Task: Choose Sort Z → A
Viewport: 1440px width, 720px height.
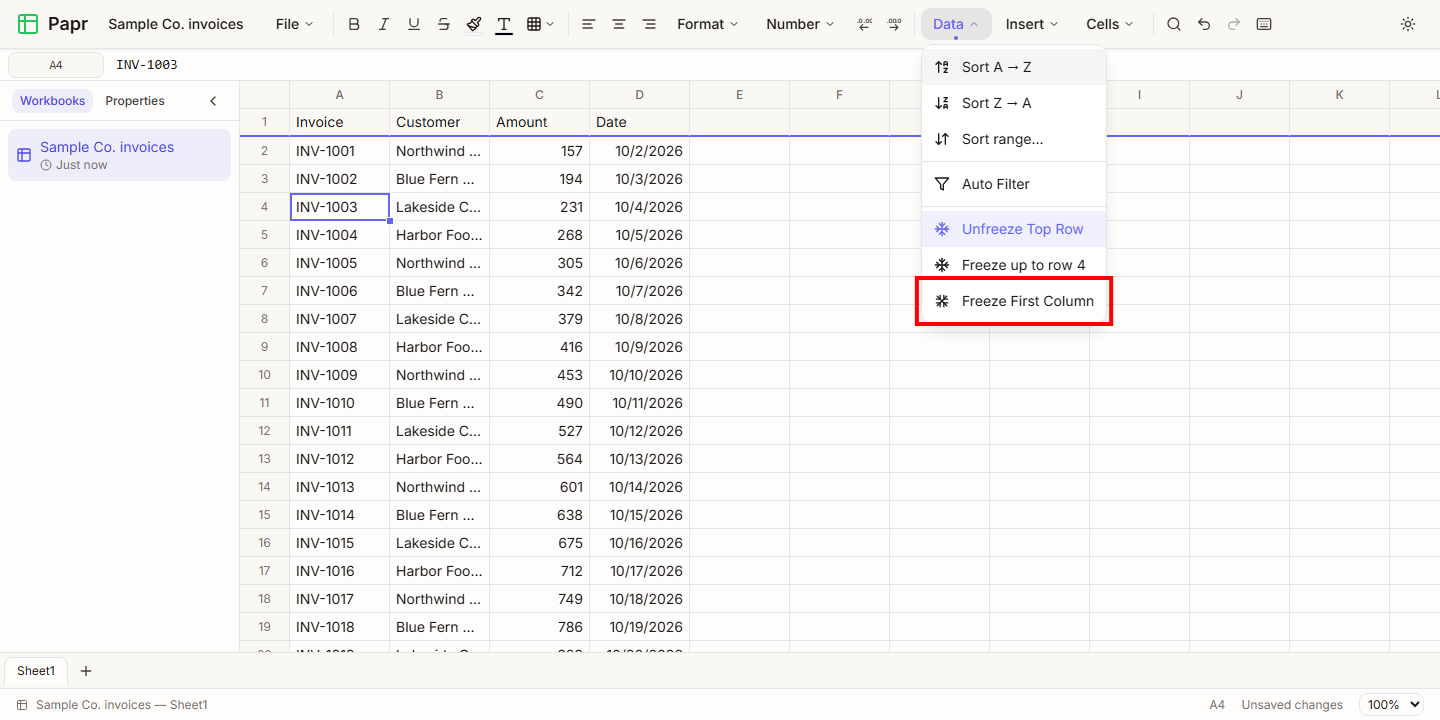Action: click(x=1014, y=103)
